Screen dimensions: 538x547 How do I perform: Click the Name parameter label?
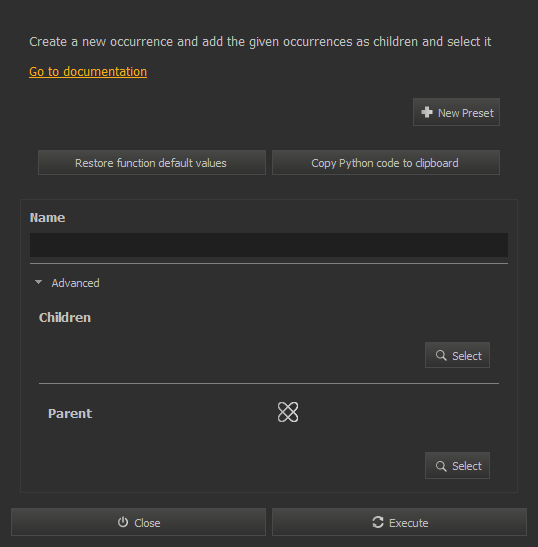pyautogui.click(x=47, y=218)
